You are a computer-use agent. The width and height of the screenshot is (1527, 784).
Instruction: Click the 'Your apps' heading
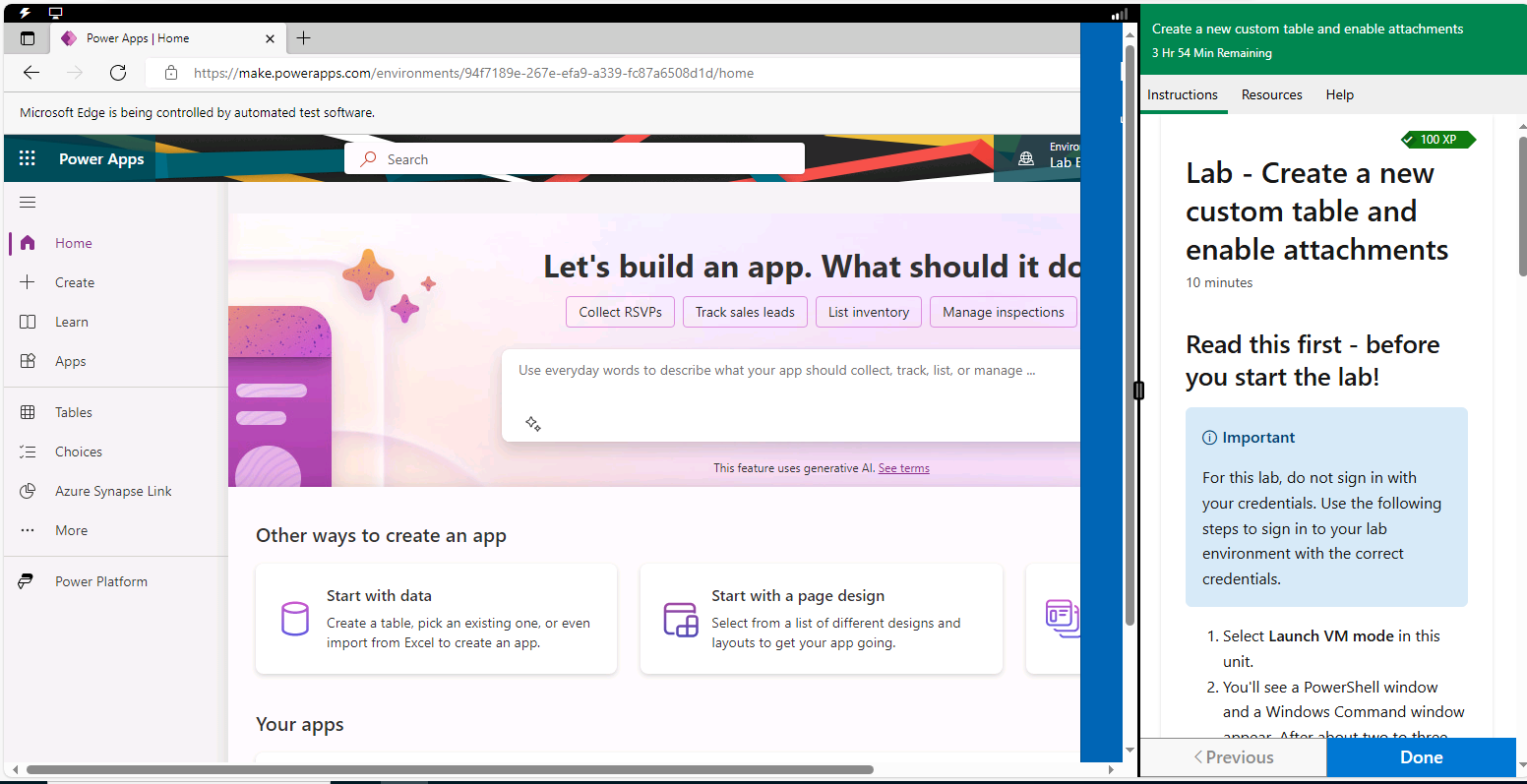pyautogui.click(x=300, y=724)
